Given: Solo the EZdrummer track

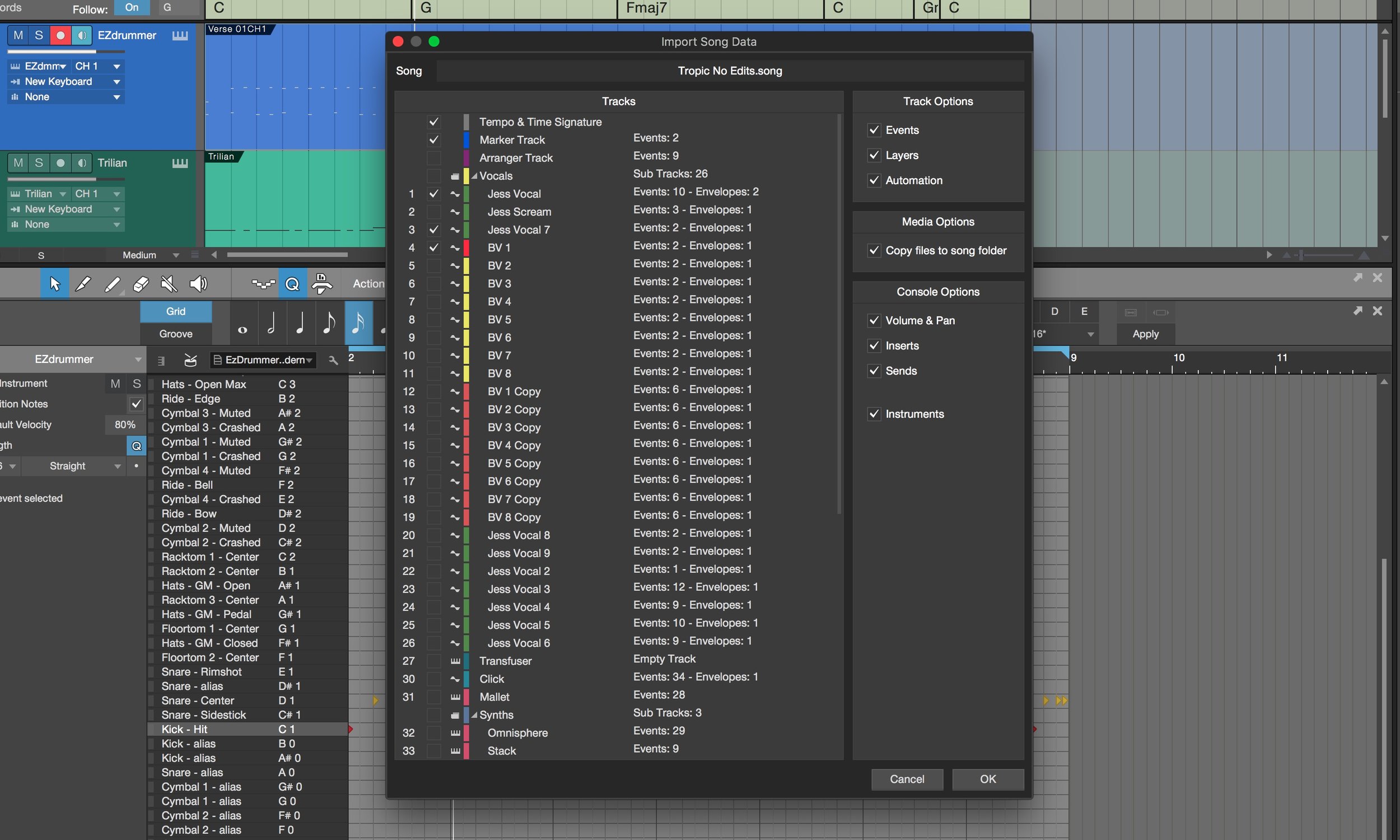Looking at the screenshot, I should (x=39, y=35).
